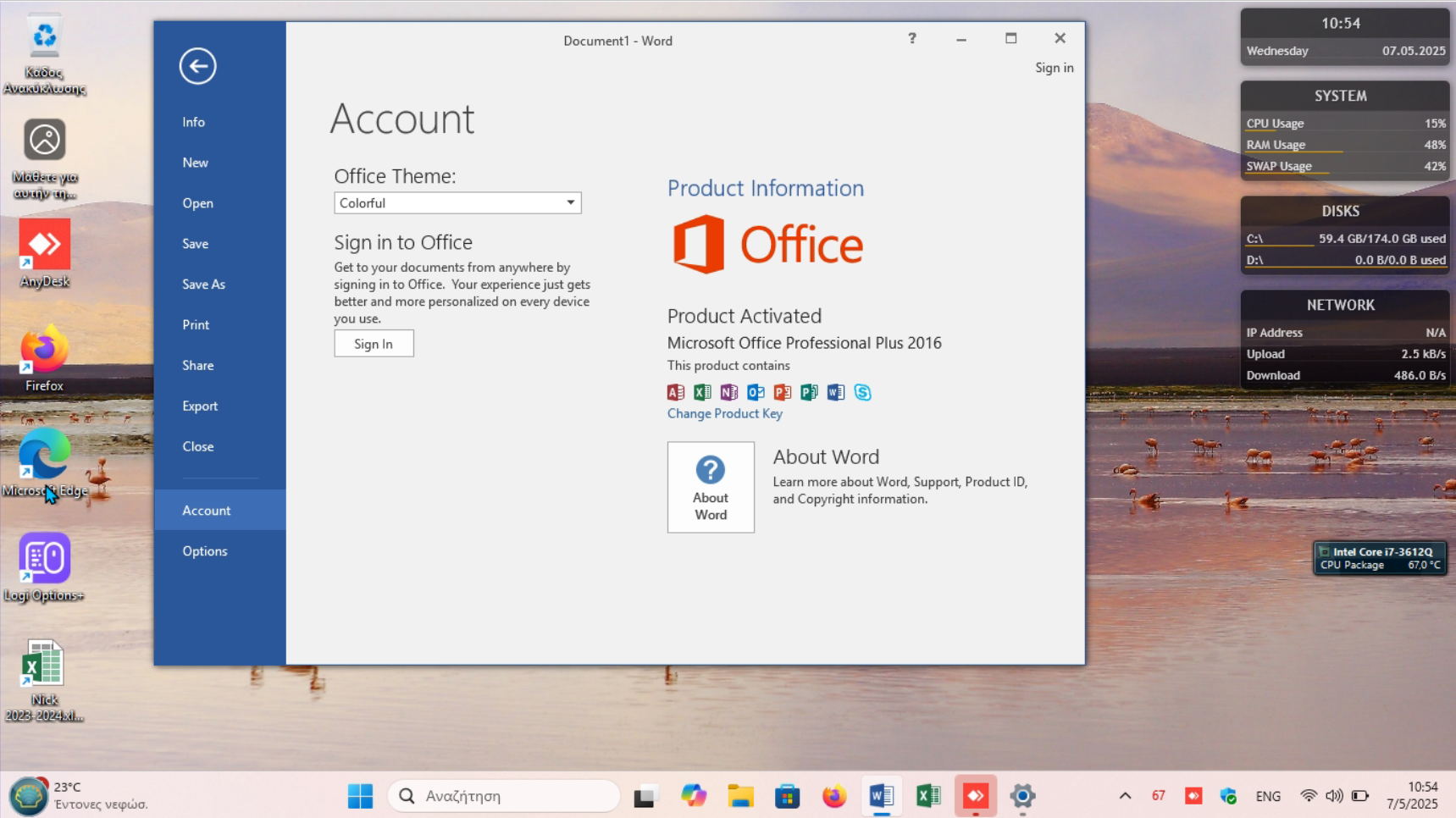The width and height of the screenshot is (1456, 818).
Task: Click the Office logo in Product Information
Action: pos(767,245)
